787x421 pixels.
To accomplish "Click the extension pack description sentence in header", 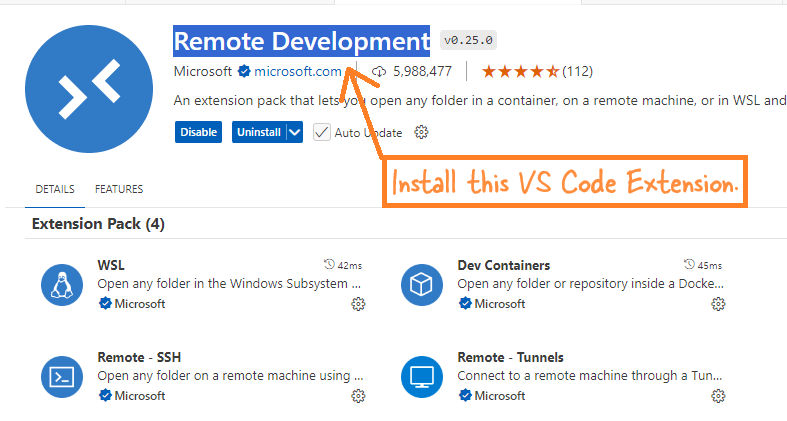I will pos(480,100).
